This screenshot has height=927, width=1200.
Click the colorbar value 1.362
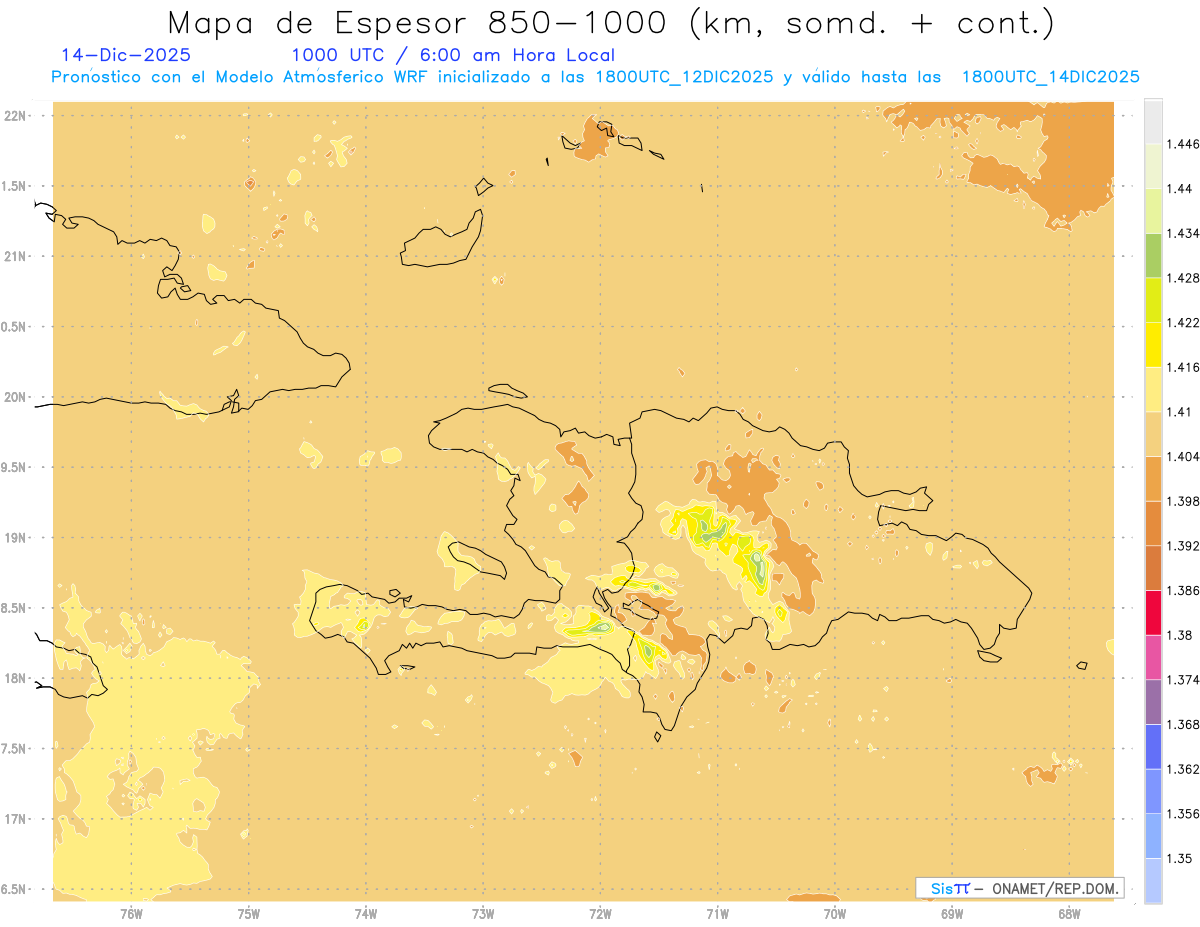click(x=1184, y=769)
